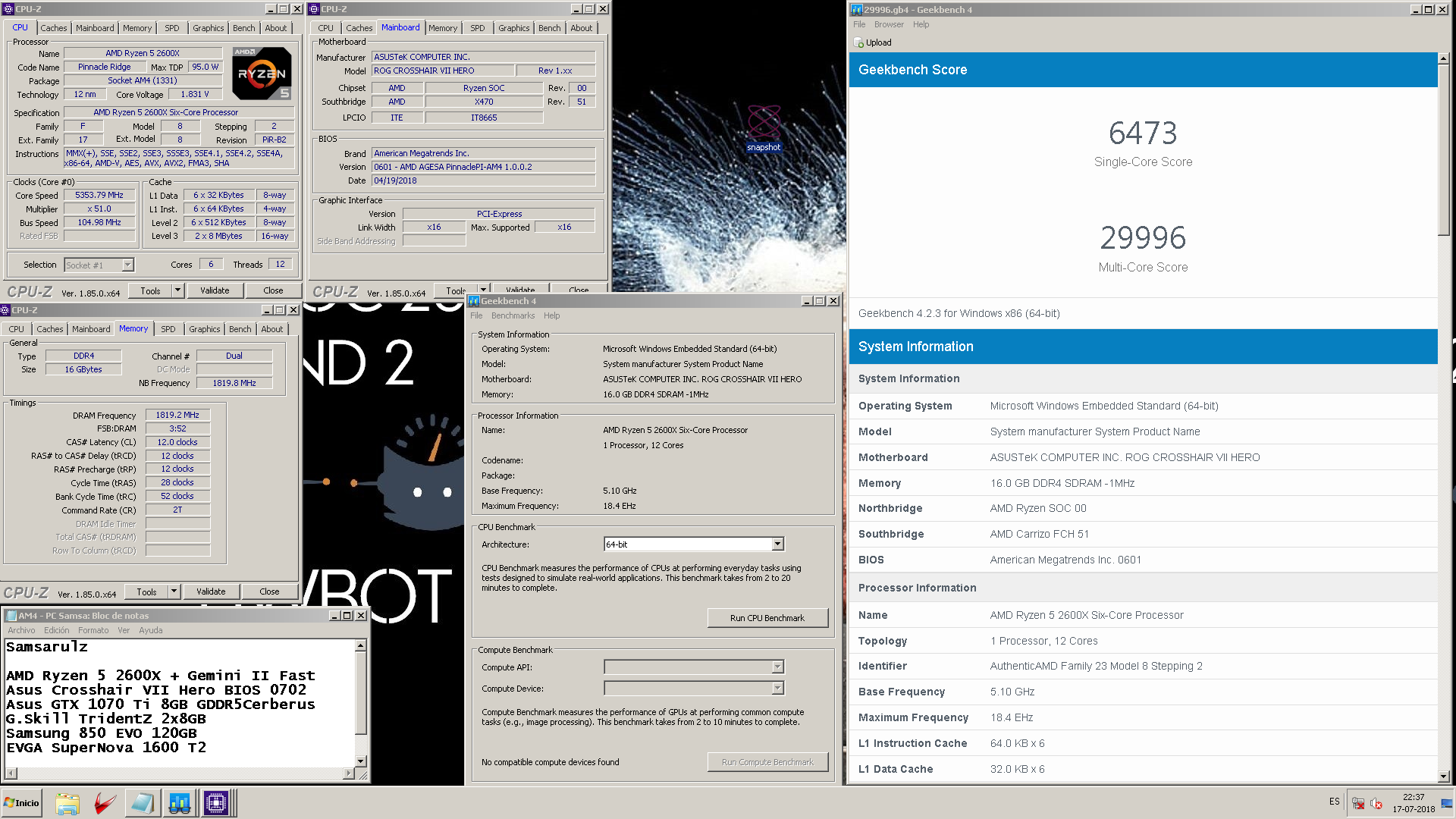This screenshot has width=1456, height=819.
Task: Open the Tools dropdown arrow in Mainboard window
Action: (483, 290)
